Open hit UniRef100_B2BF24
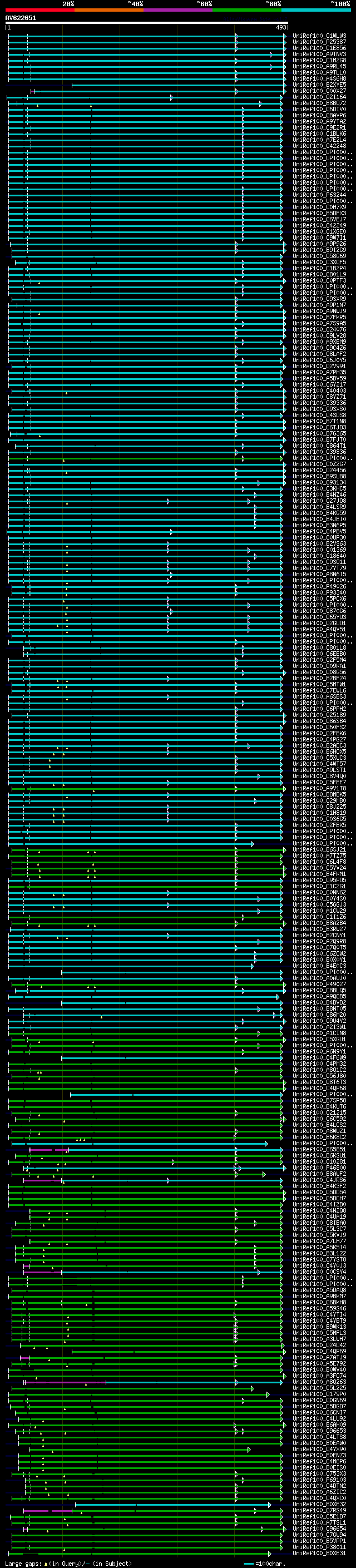The image size is (356, 1568). click(x=319, y=678)
